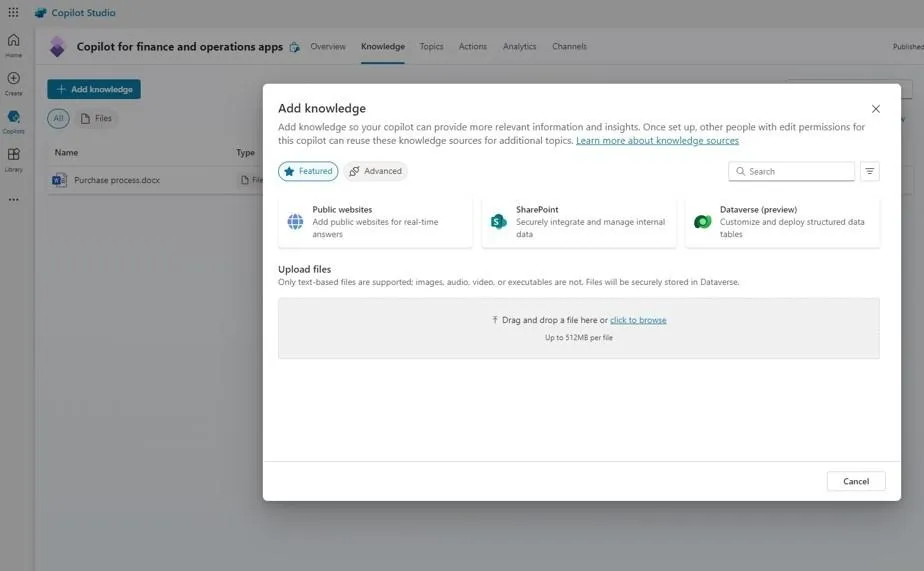
Task: Switch to the Topics tab
Action: point(431,47)
